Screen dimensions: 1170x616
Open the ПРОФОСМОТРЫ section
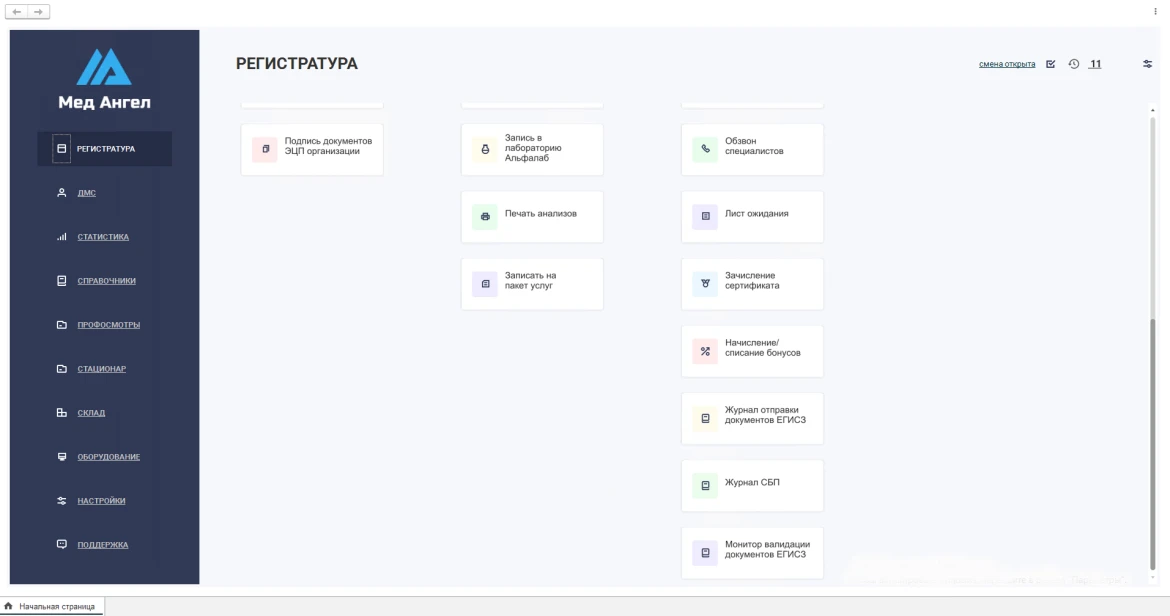tap(109, 325)
